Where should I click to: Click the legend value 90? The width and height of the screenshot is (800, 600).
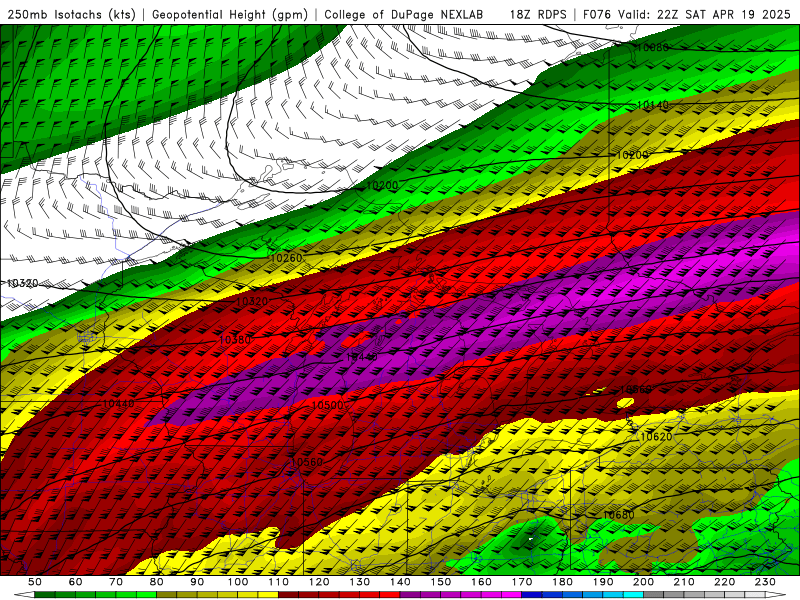pyautogui.click(x=197, y=582)
